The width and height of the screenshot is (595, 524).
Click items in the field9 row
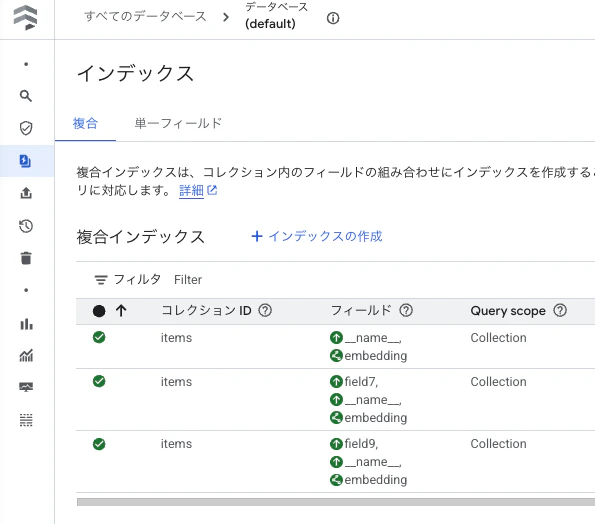coord(176,444)
